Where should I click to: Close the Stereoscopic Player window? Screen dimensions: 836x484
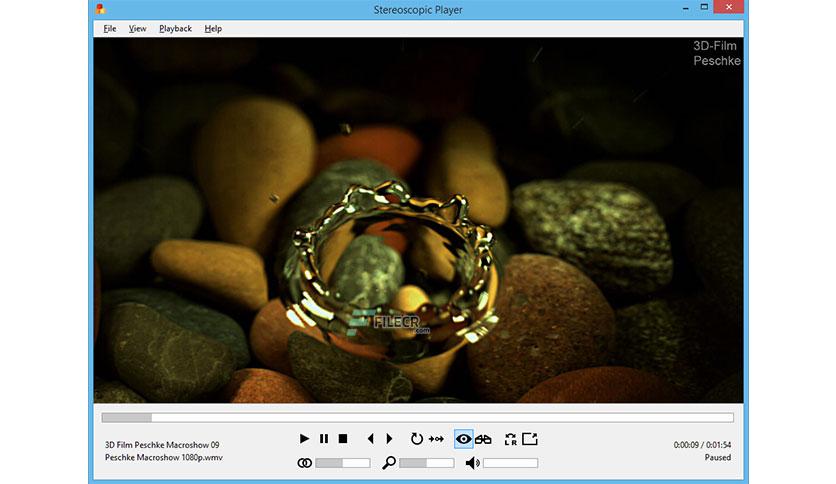click(x=728, y=7)
